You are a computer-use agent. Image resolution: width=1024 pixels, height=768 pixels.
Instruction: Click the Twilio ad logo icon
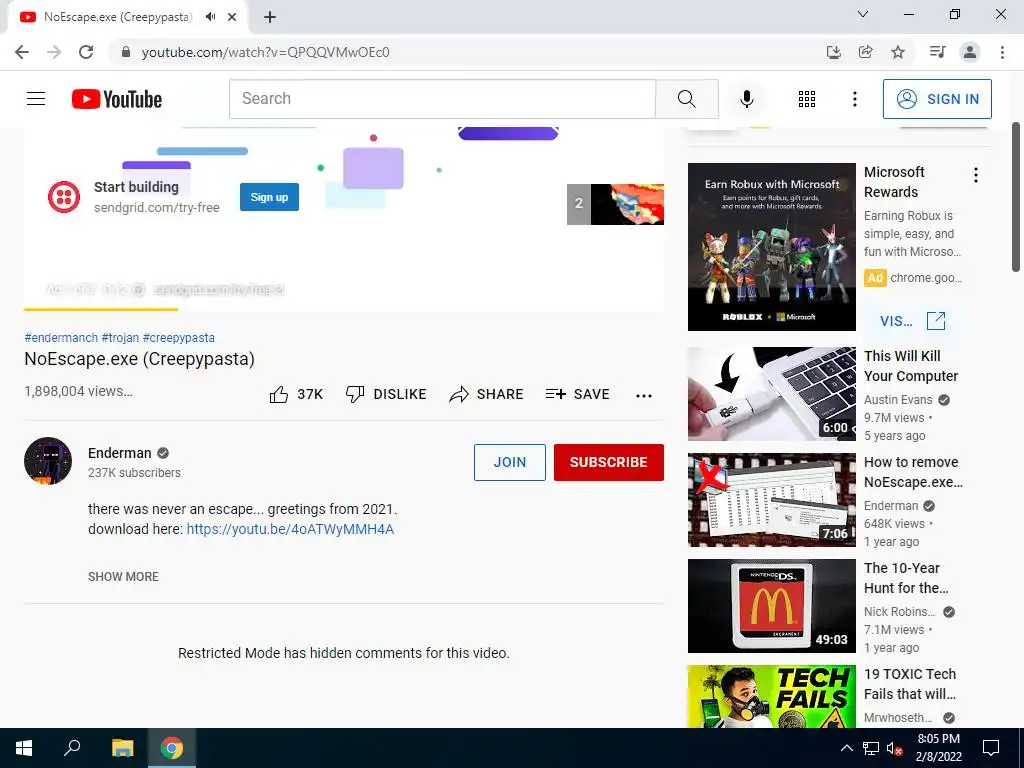(64, 197)
